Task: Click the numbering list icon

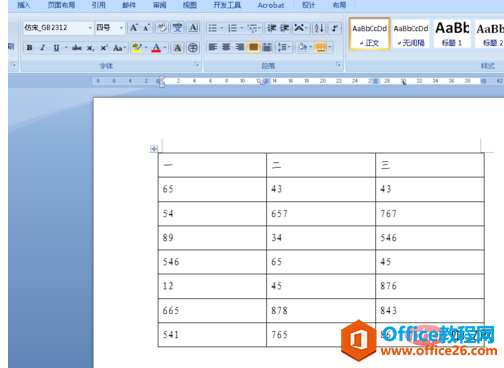Action: point(232,28)
